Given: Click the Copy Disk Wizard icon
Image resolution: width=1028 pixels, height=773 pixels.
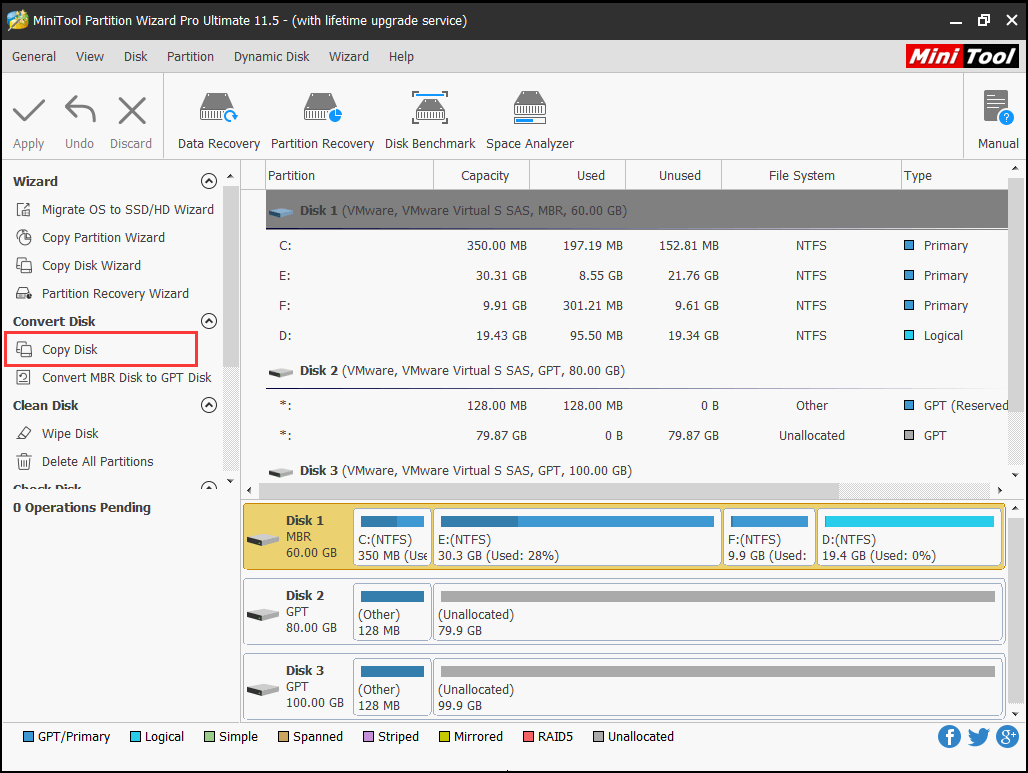Looking at the screenshot, I should pyautogui.click(x=24, y=266).
